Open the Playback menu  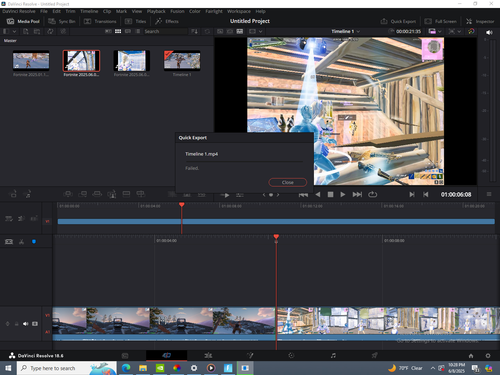(156, 11)
